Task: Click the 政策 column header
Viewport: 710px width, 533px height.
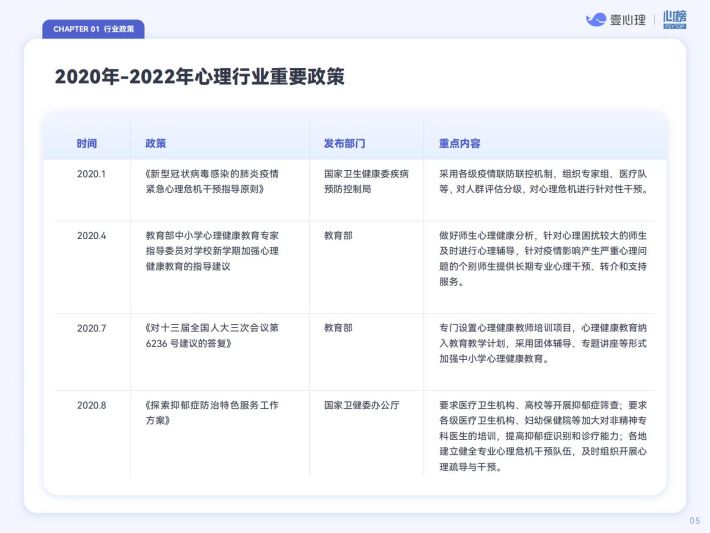Action: pyautogui.click(x=155, y=144)
